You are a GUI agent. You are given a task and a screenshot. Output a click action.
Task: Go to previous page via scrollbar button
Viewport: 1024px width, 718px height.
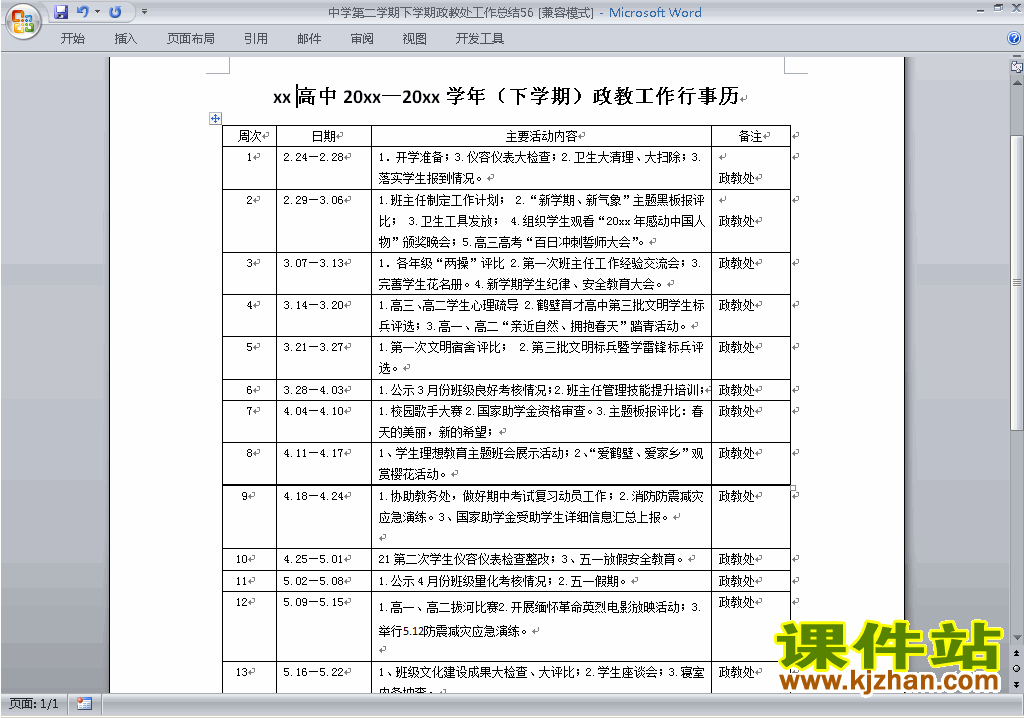pos(1016,653)
